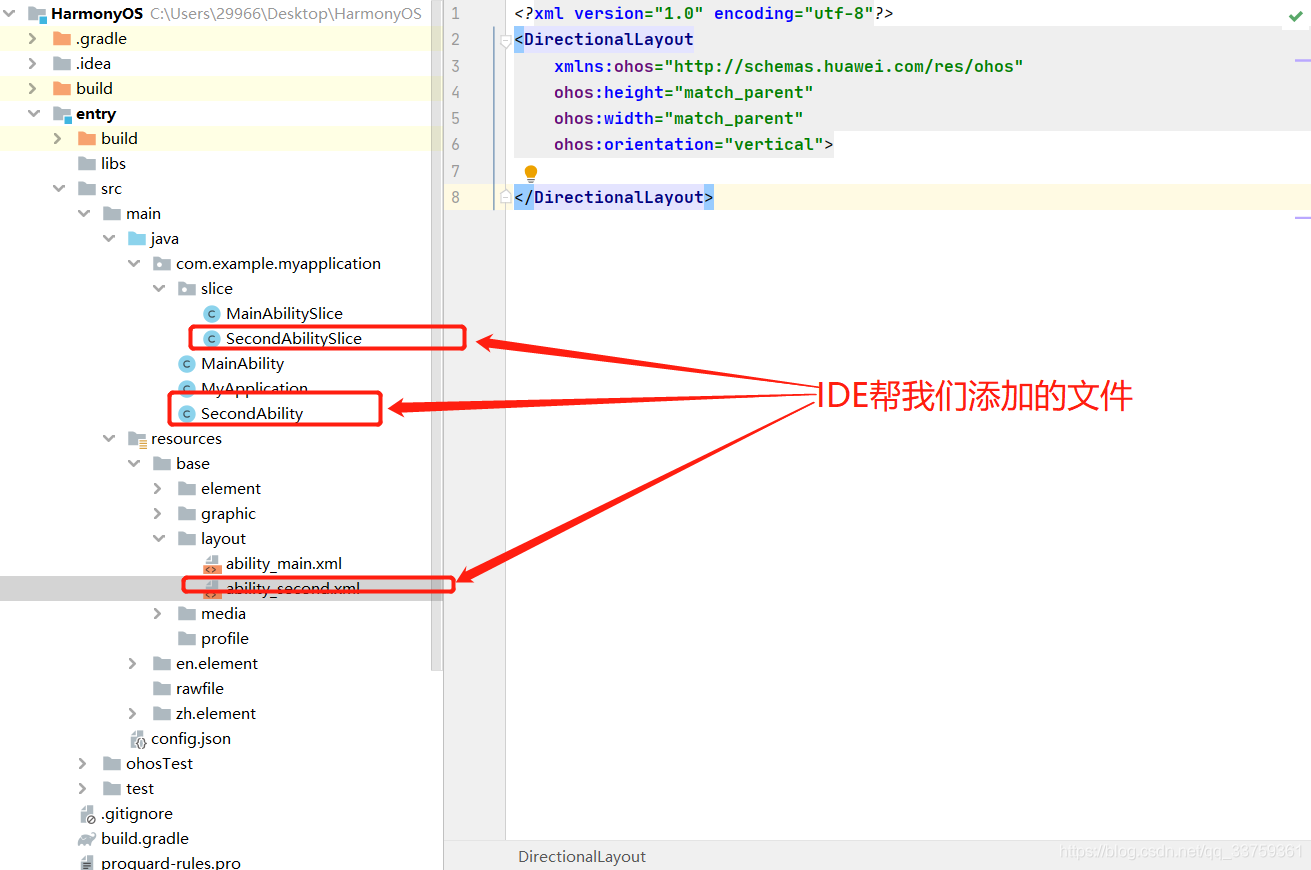Collapse the HarmonyOS project root

(9, 14)
